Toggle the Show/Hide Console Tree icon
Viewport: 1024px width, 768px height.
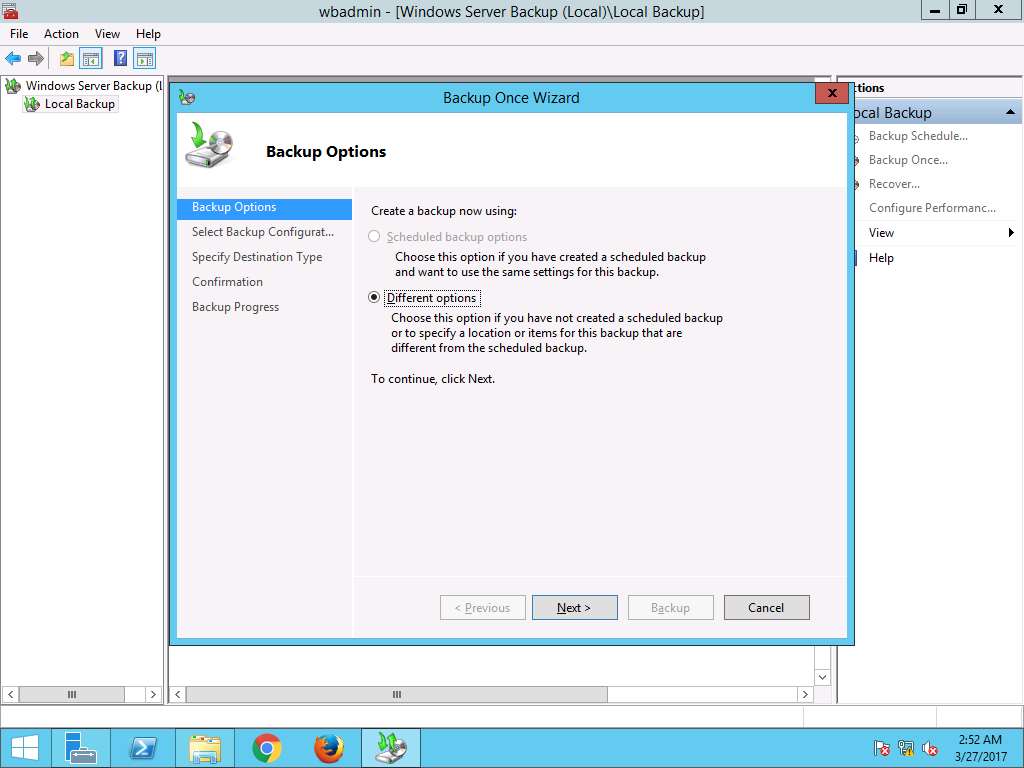click(91, 59)
